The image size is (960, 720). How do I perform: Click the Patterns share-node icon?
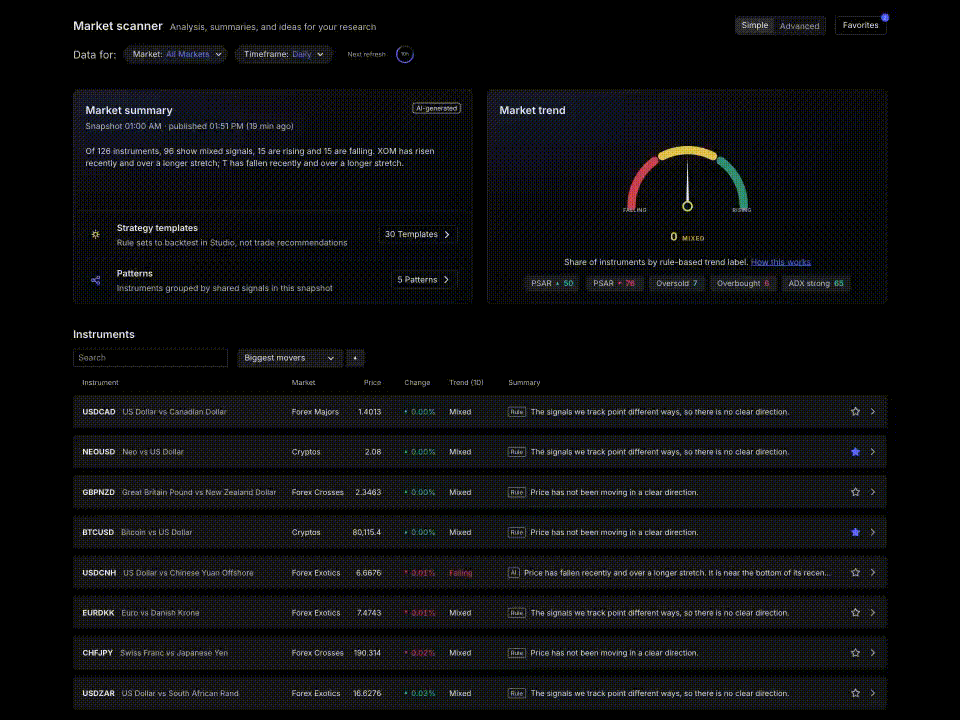[96, 280]
